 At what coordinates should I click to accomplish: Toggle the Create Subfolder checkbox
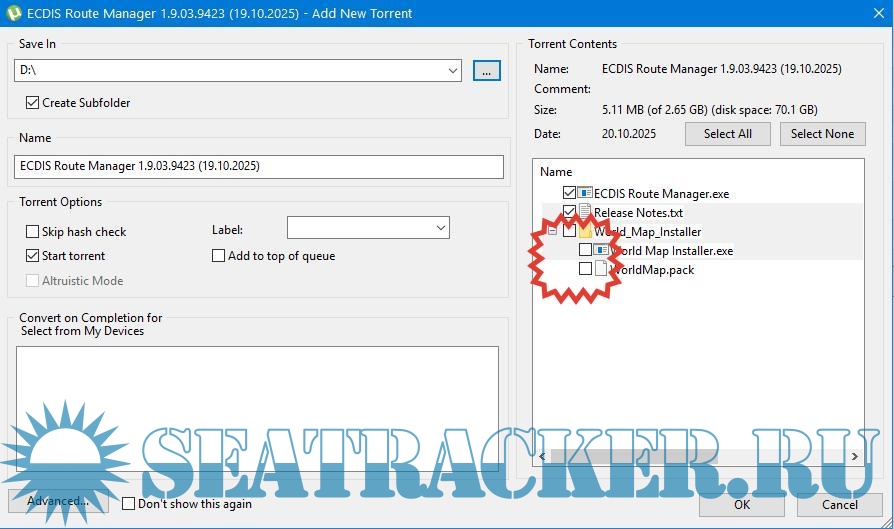(x=33, y=103)
